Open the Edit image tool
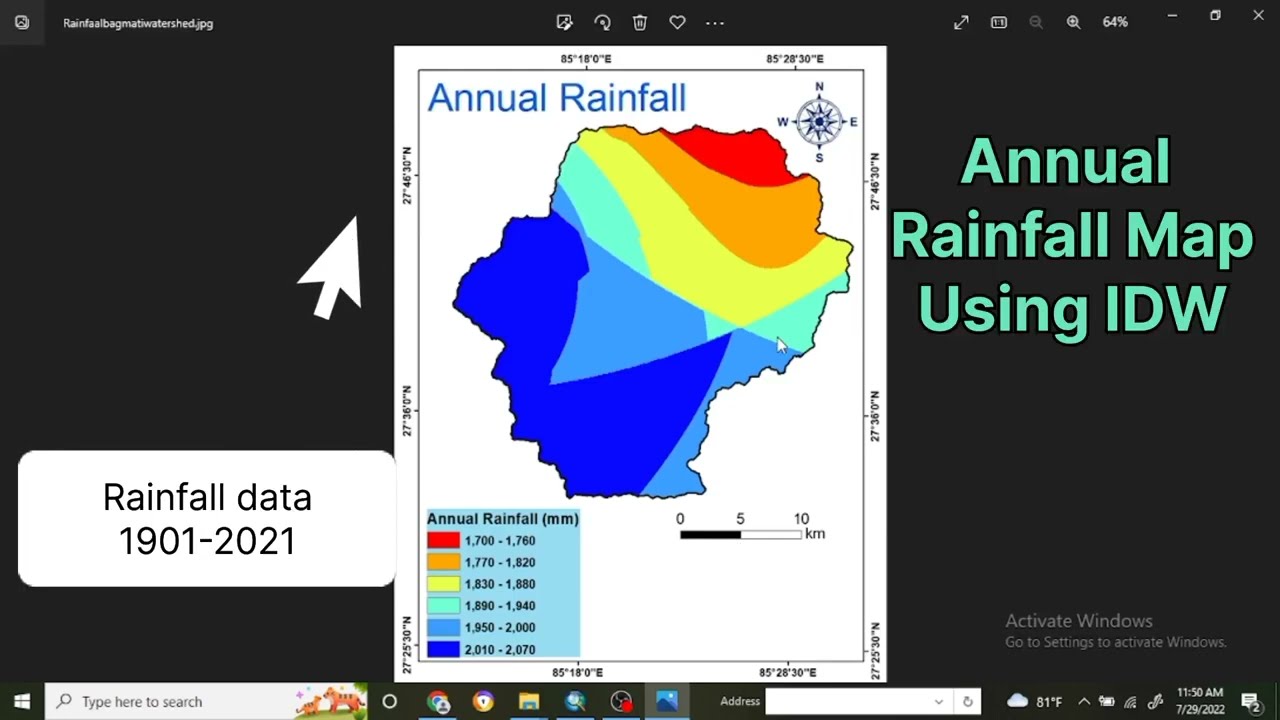 (564, 22)
